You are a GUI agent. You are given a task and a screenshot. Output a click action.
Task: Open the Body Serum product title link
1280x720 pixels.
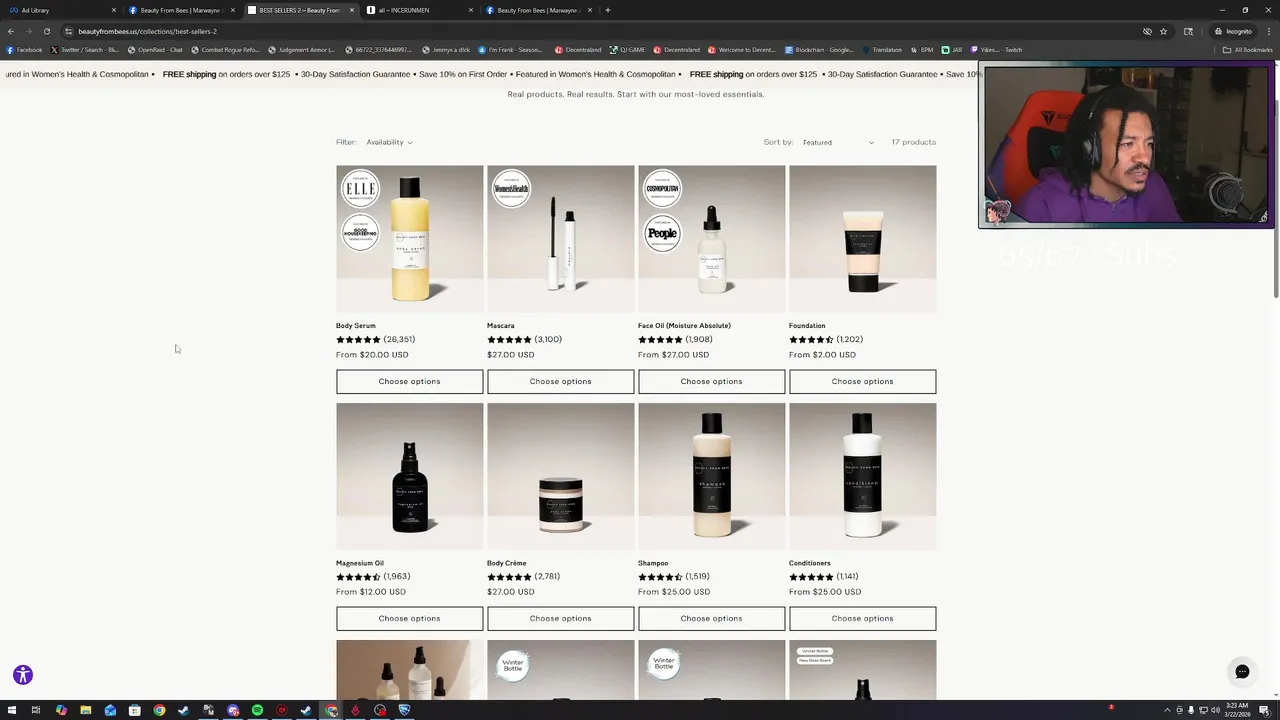click(356, 326)
